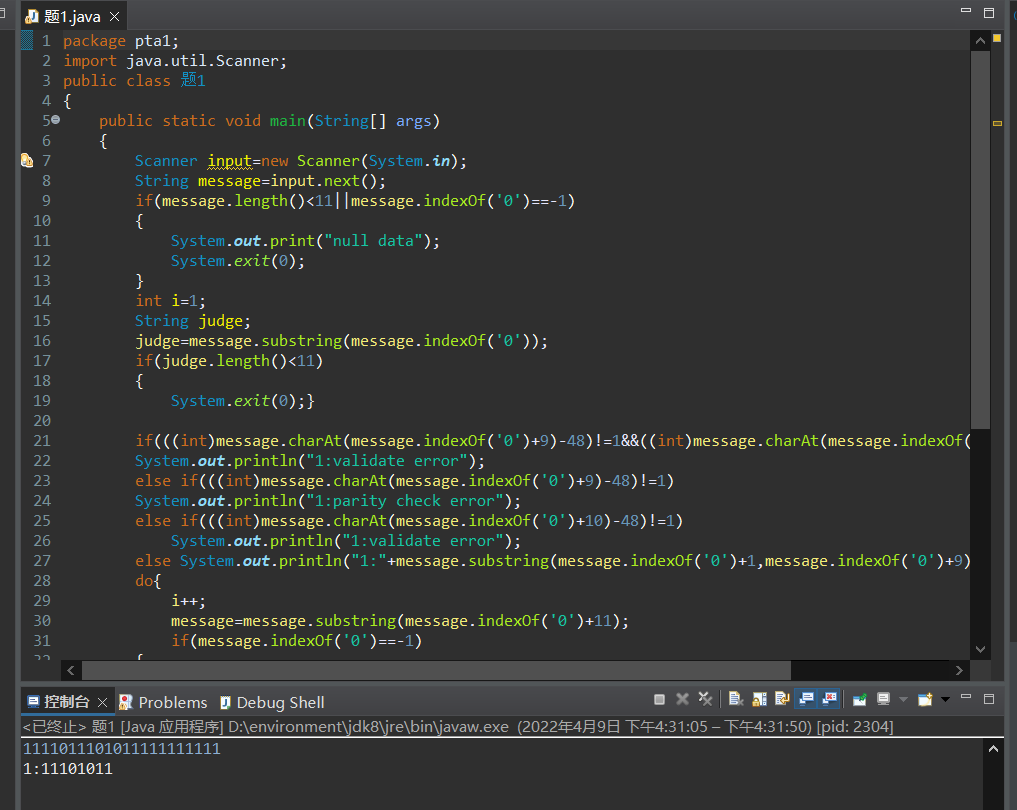Clear the console output
1017x810 pixels.
(736, 700)
